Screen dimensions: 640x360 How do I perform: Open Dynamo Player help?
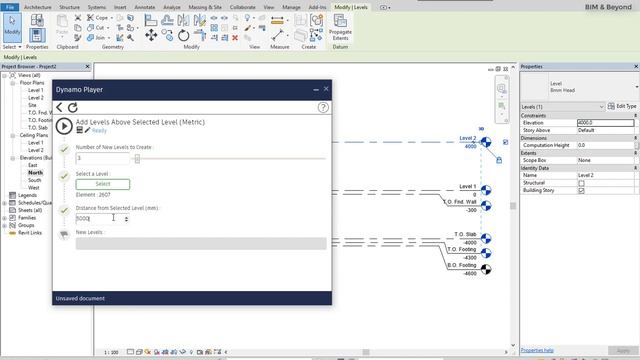[323, 107]
